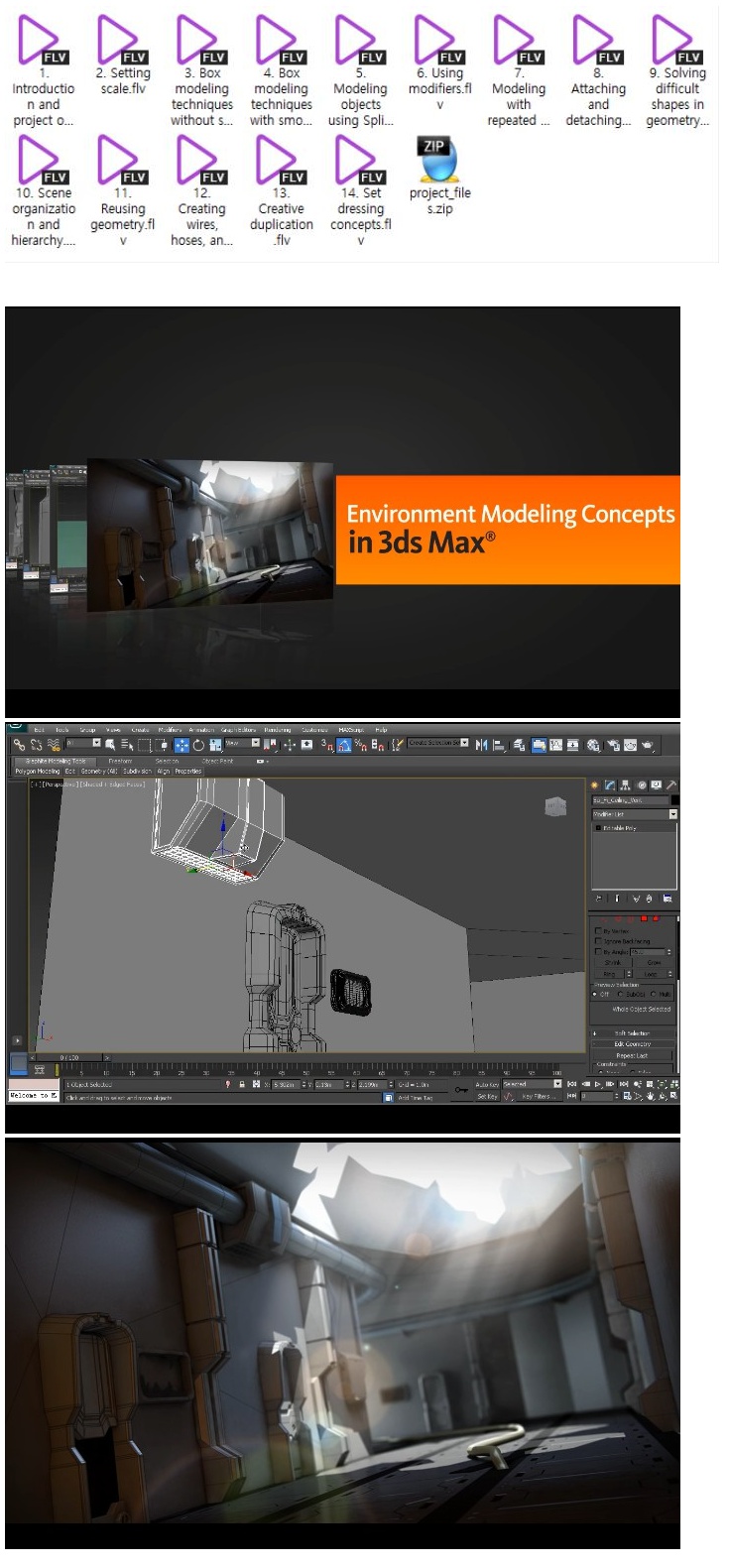The image size is (729, 1568).
Task: Select the Select and Link tool
Action: 19,744
